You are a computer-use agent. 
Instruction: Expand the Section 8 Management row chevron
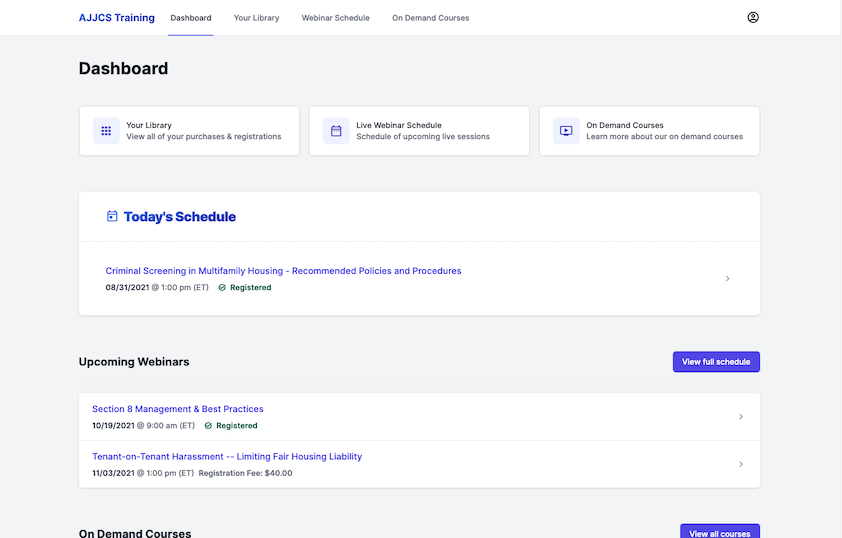click(741, 417)
